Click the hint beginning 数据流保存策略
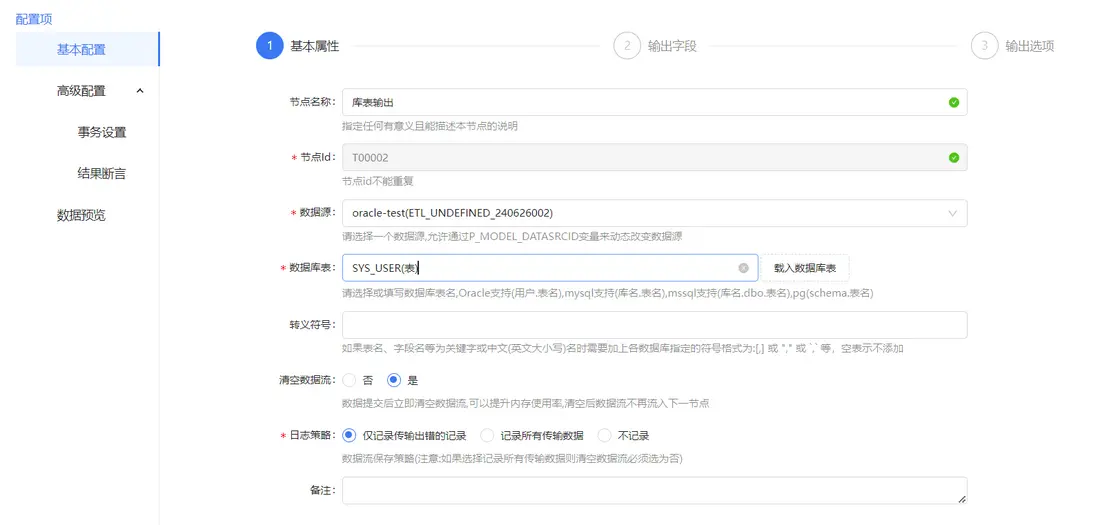This screenshot has width=1098, height=525. 512,459
